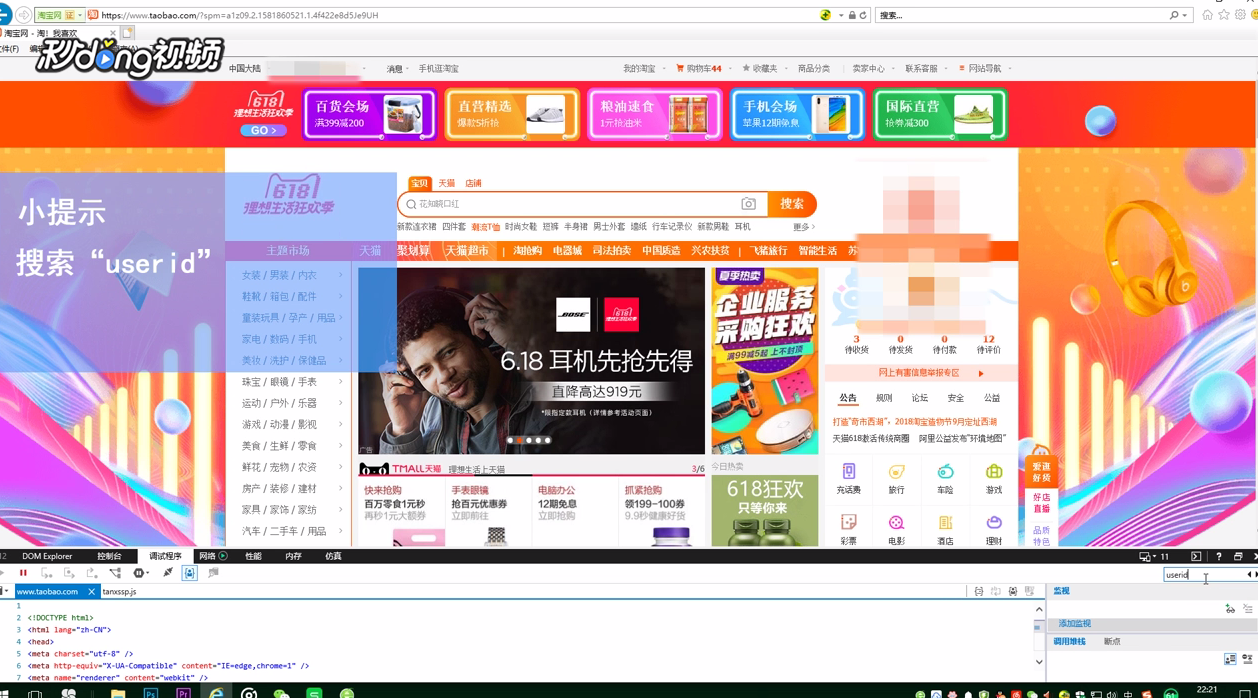Click the 汽车 / 二手车 / 用品 category

[284, 531]
